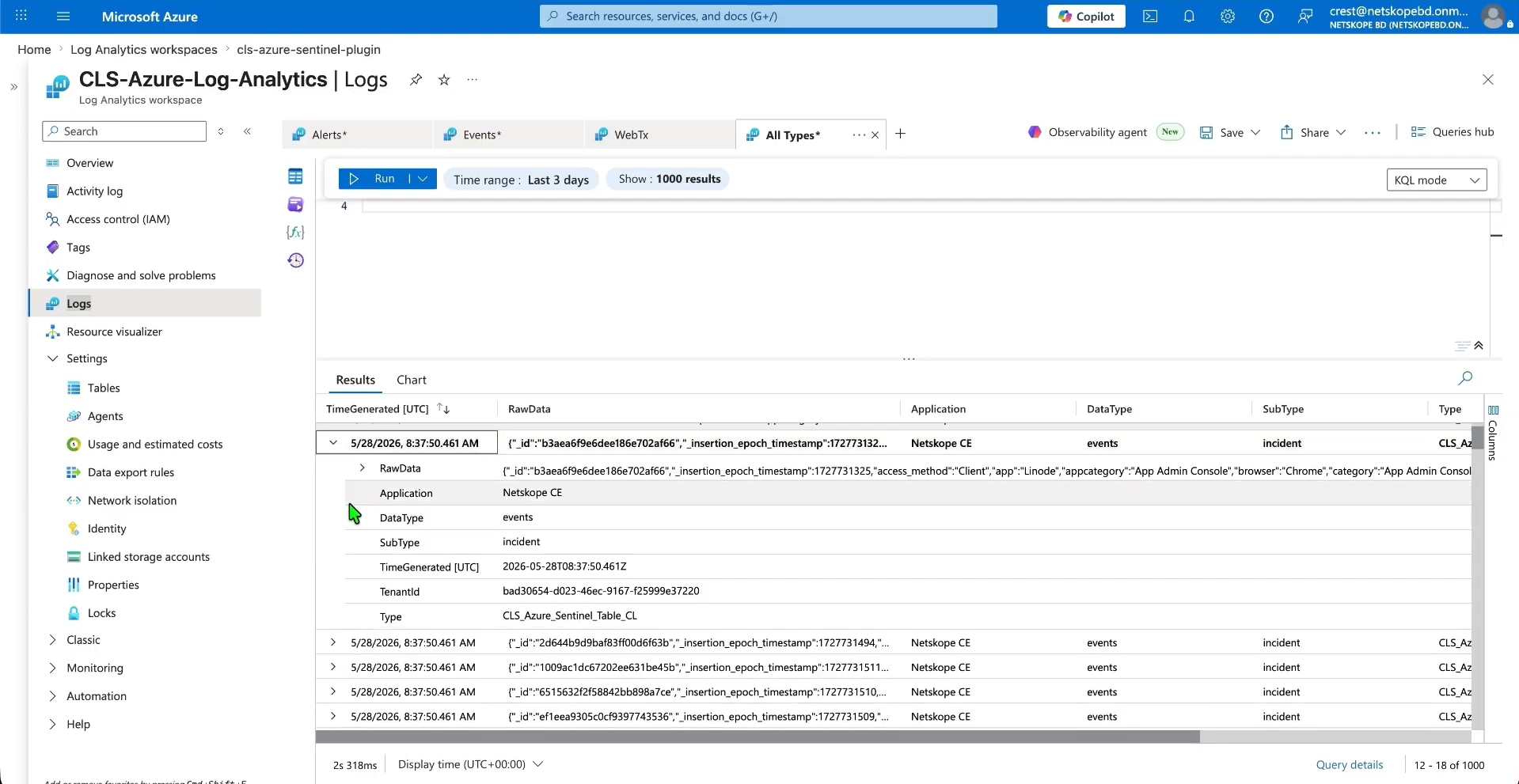Go to Home breadcrumb
The image size is (1519, 784).
point(34,49)
